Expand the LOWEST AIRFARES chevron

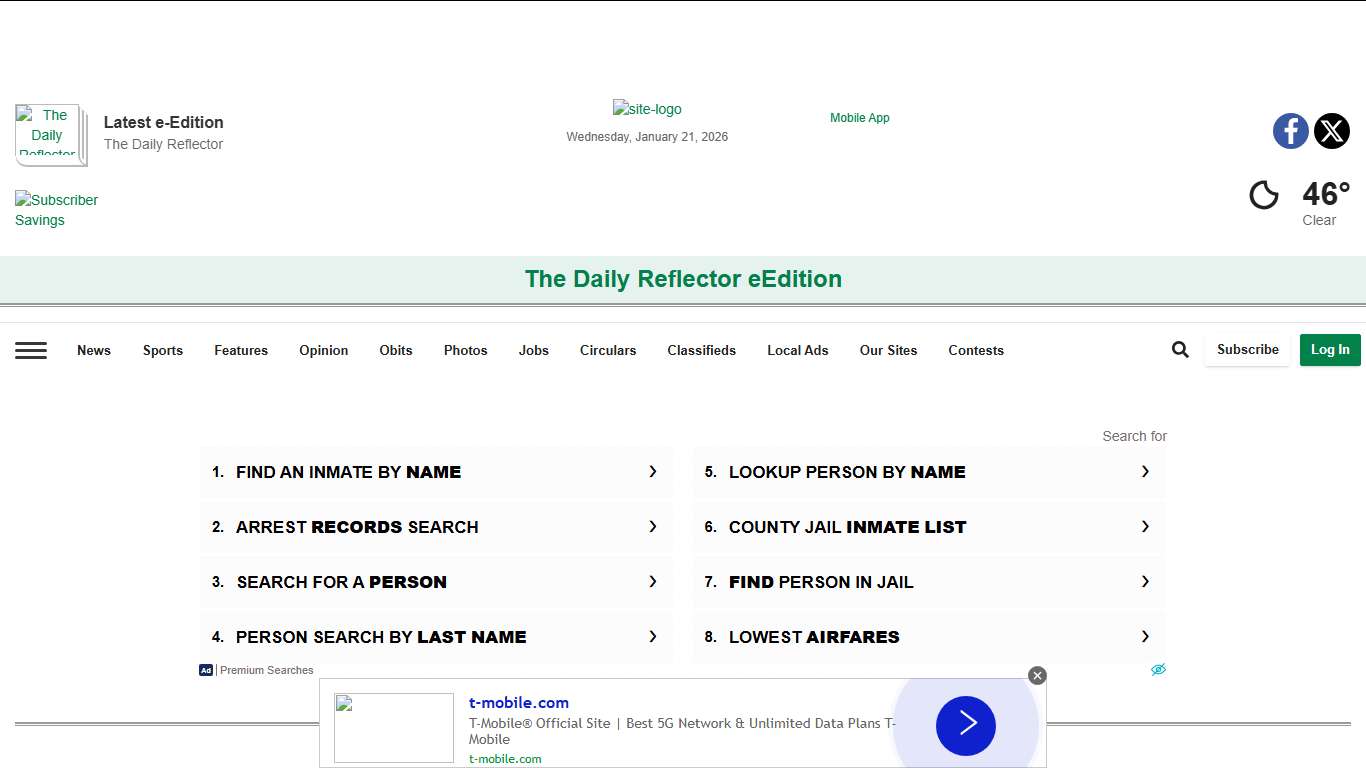[x=1145, y=636]
